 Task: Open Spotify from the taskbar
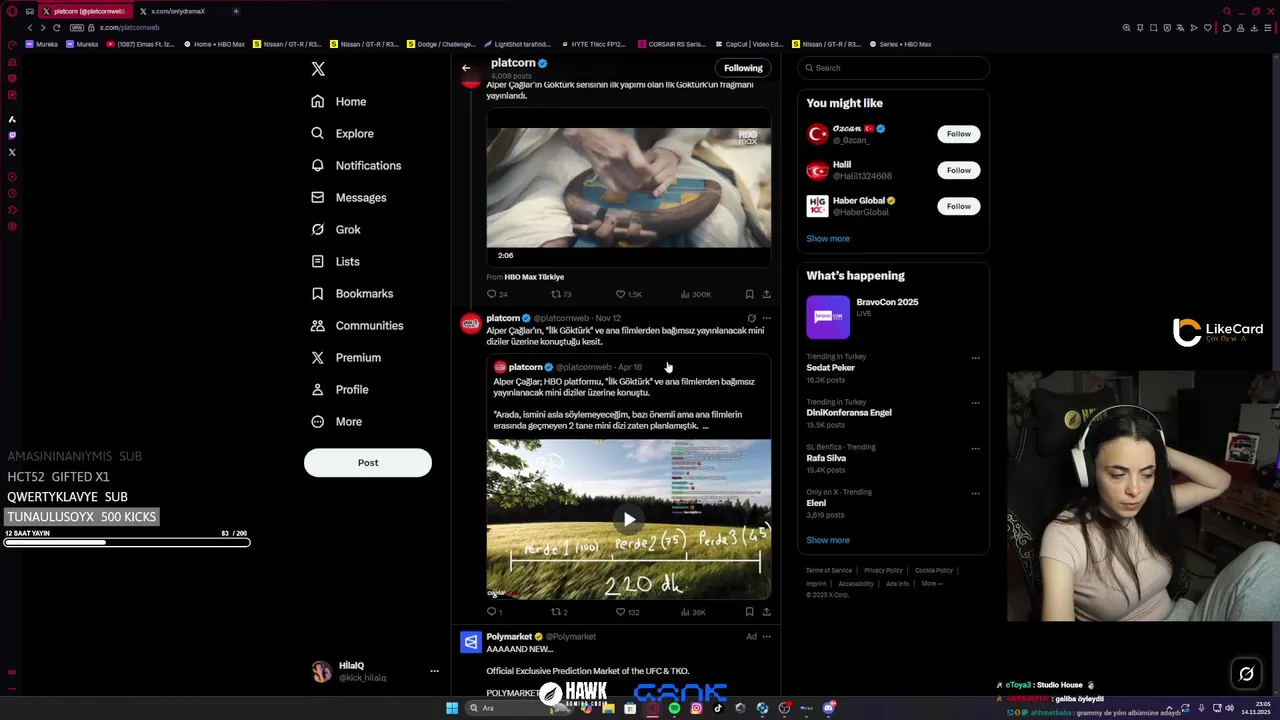click(x=674, y=708)
